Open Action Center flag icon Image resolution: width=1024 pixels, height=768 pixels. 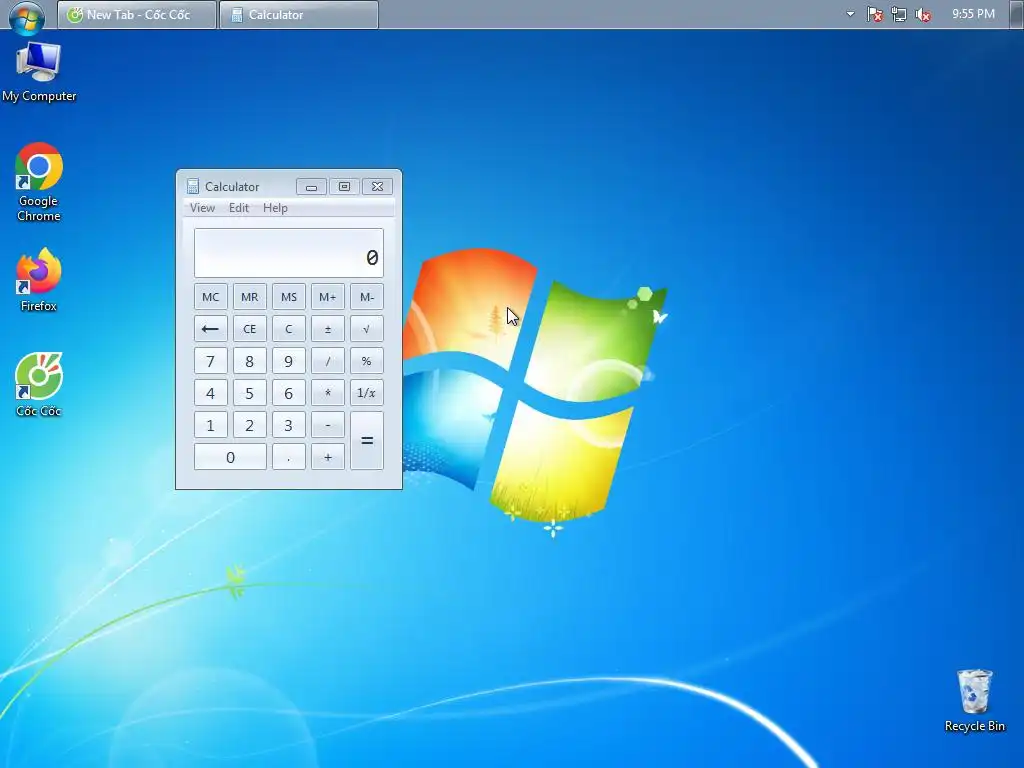pyautogui.click(x=874, y=14)
